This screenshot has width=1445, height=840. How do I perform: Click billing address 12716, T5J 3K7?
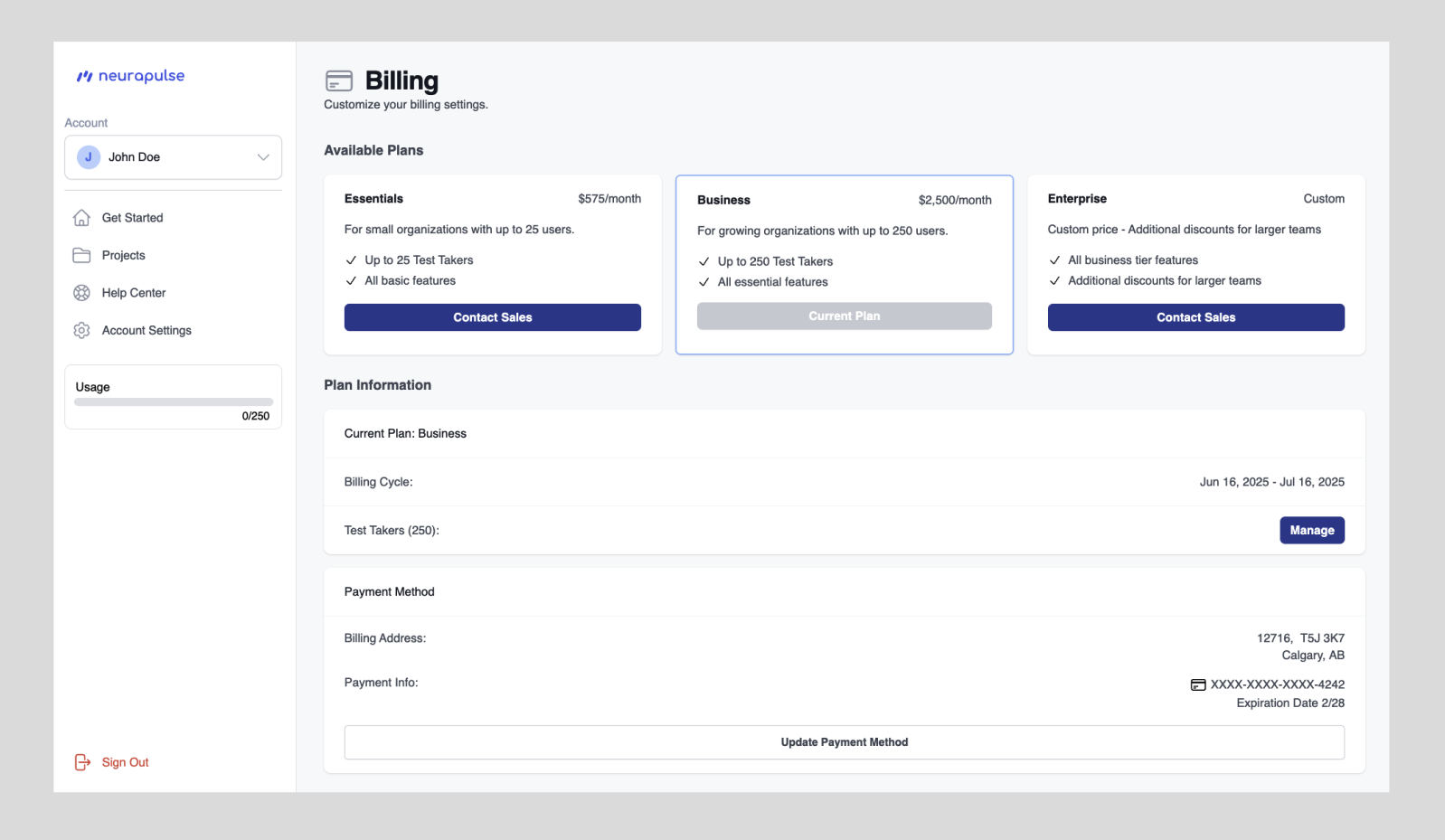[x=1300, y=638]
